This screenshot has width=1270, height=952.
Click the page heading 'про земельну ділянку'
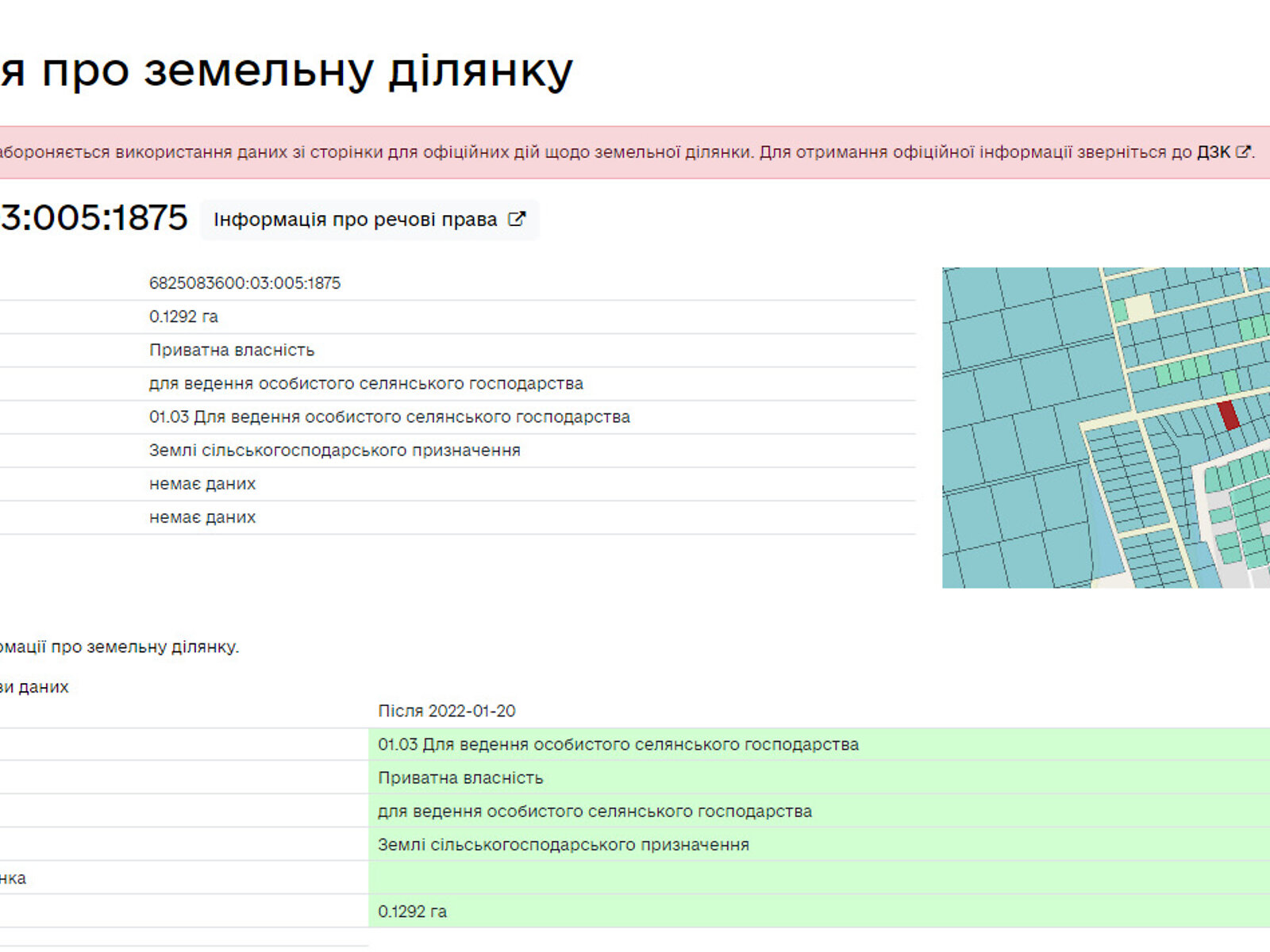click(306, 70)
